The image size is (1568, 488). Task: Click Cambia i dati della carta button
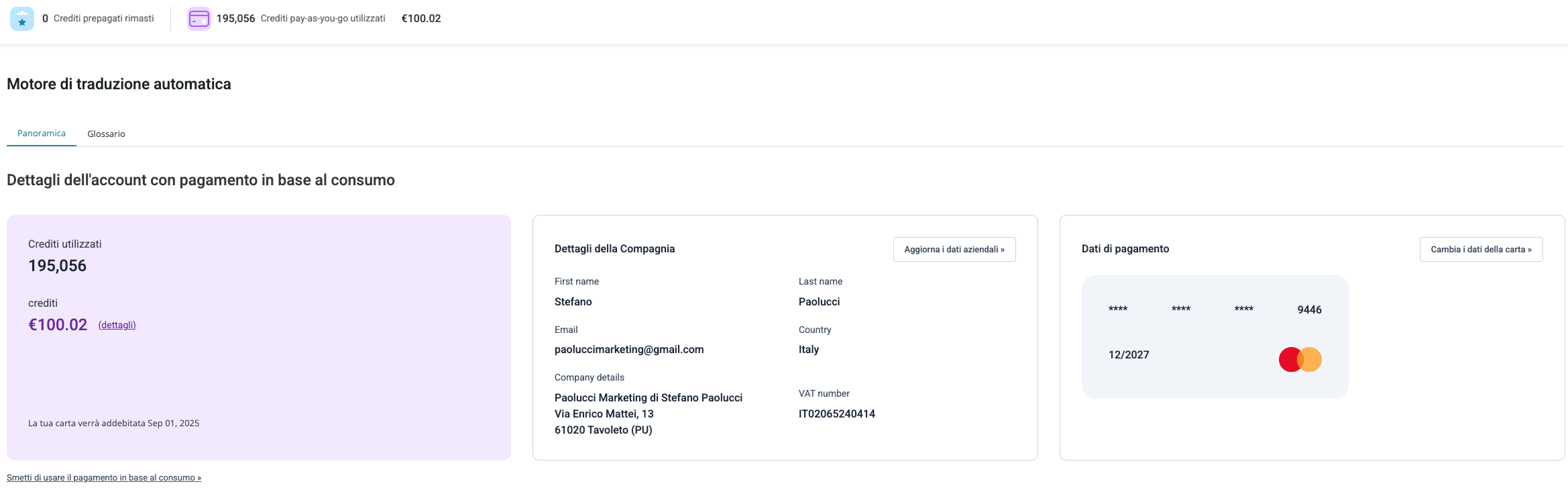pos(1481,249)
